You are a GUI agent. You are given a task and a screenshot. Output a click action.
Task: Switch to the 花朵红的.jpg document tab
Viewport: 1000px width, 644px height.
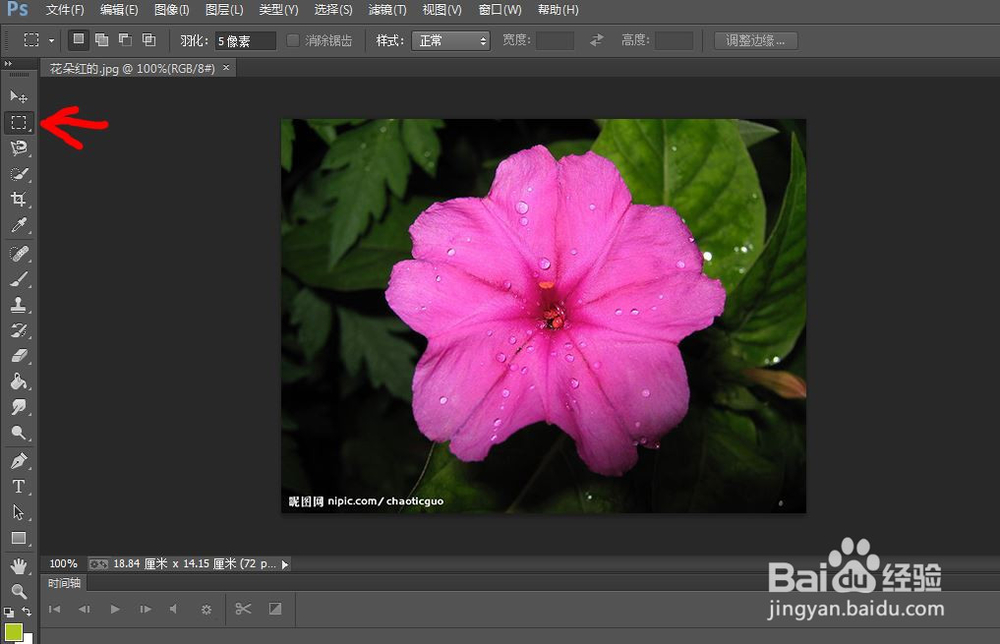(132, 68)
